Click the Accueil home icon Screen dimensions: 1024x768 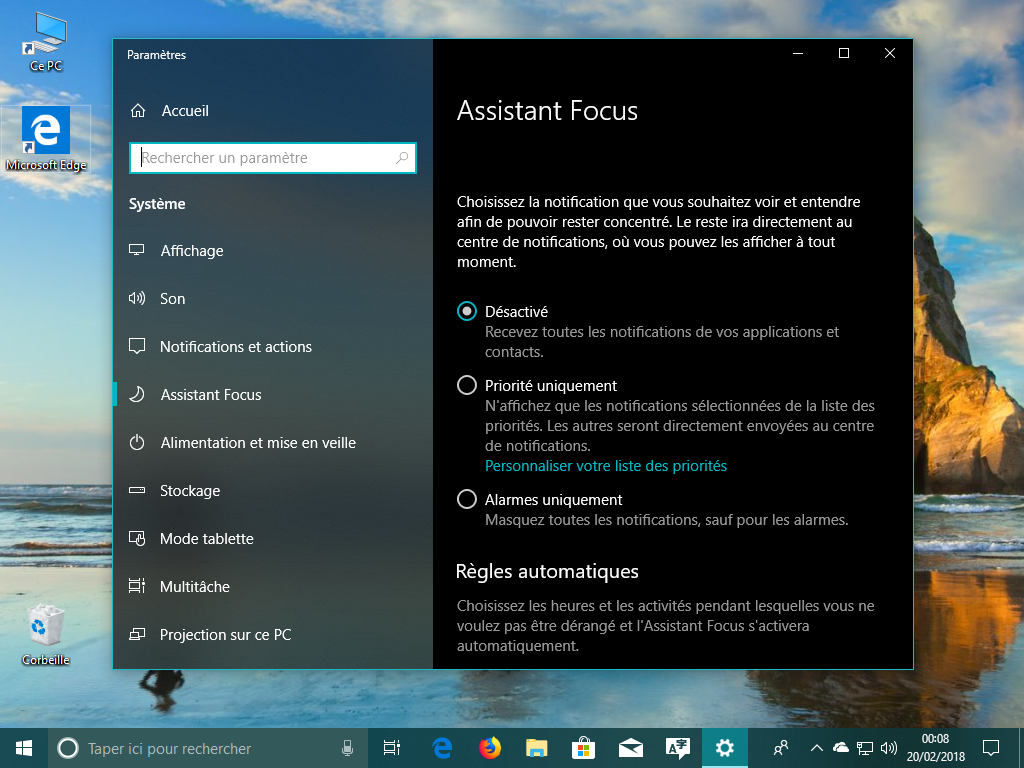pos(138,111)
